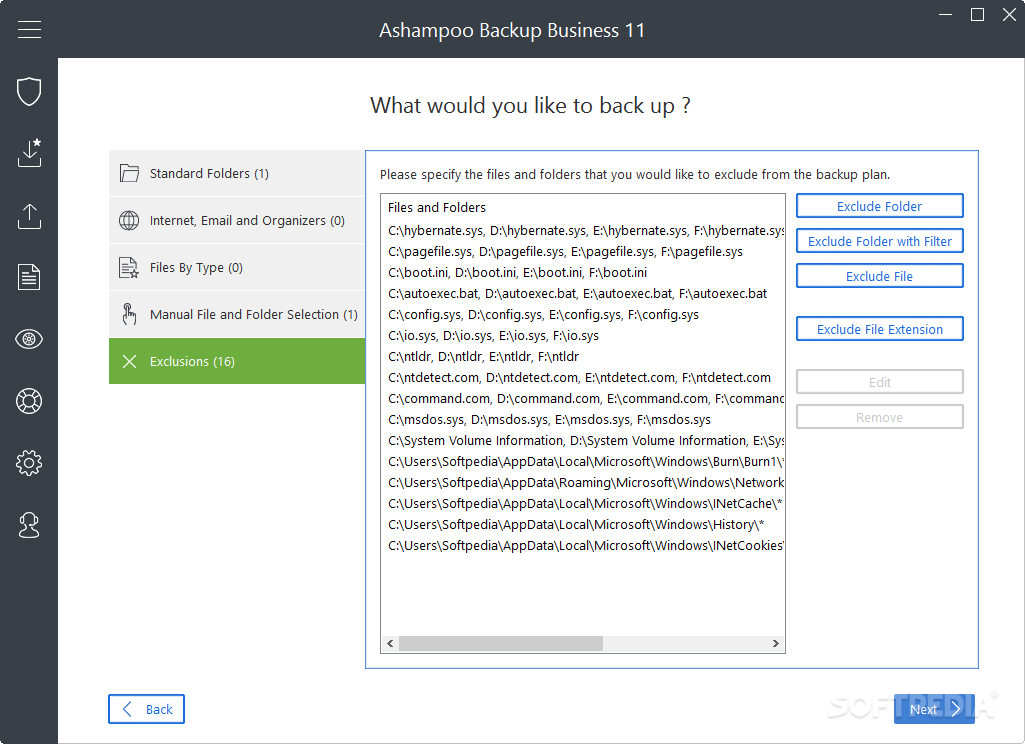Click the X icon beside Exclusions
1025x744 pixels.
pyautogui.click(x=129, y=362)
